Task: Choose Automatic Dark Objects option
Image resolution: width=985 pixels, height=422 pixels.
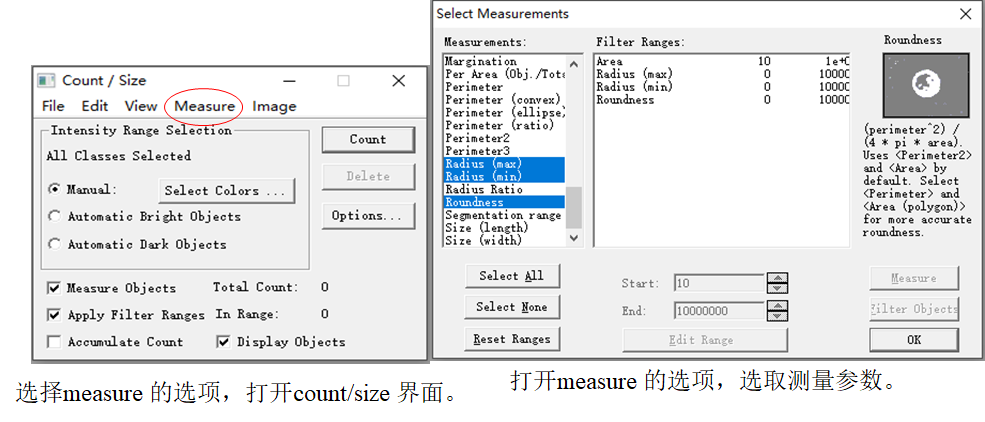Action: (x=54, y=244)
